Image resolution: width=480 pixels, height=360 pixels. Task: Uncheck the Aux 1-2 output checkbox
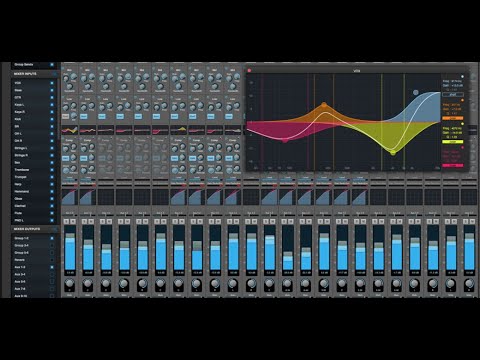tap(52, 267)
